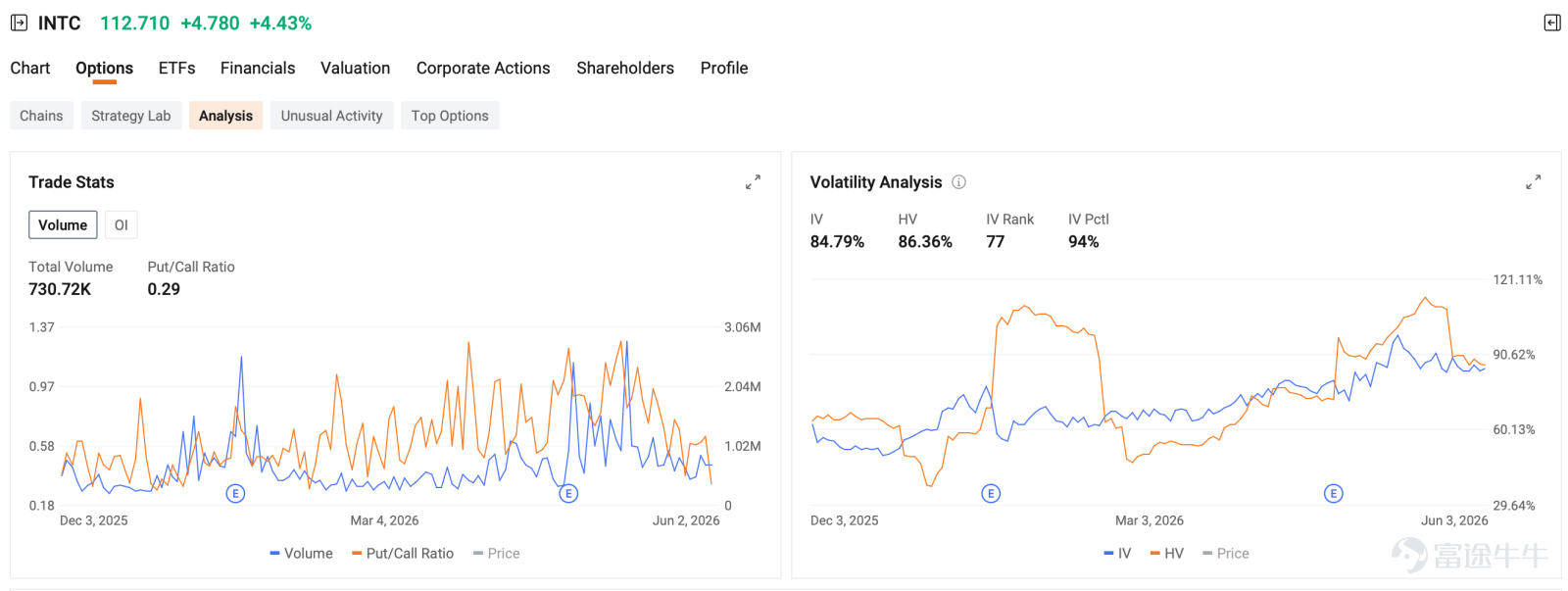This screenshot has width=1568, height=591.
Task: Click first earnings marker on Volatility chart
Action: (x=991, y=493)
